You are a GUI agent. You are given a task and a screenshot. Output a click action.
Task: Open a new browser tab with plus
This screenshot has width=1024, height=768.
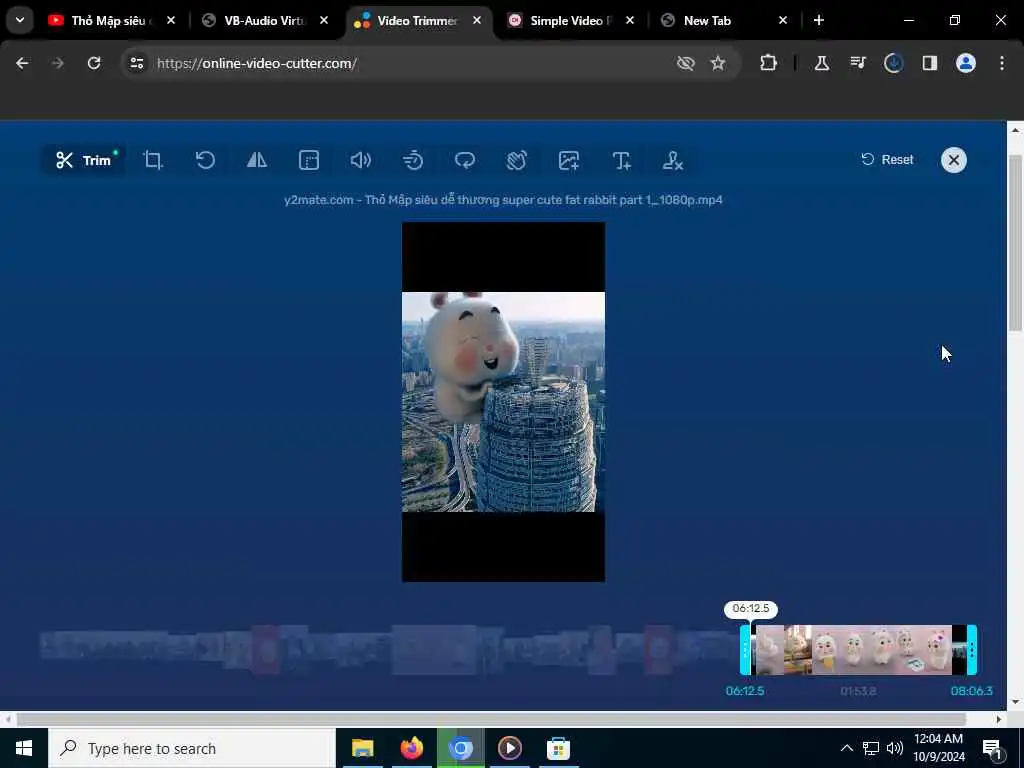click(819, 21)
